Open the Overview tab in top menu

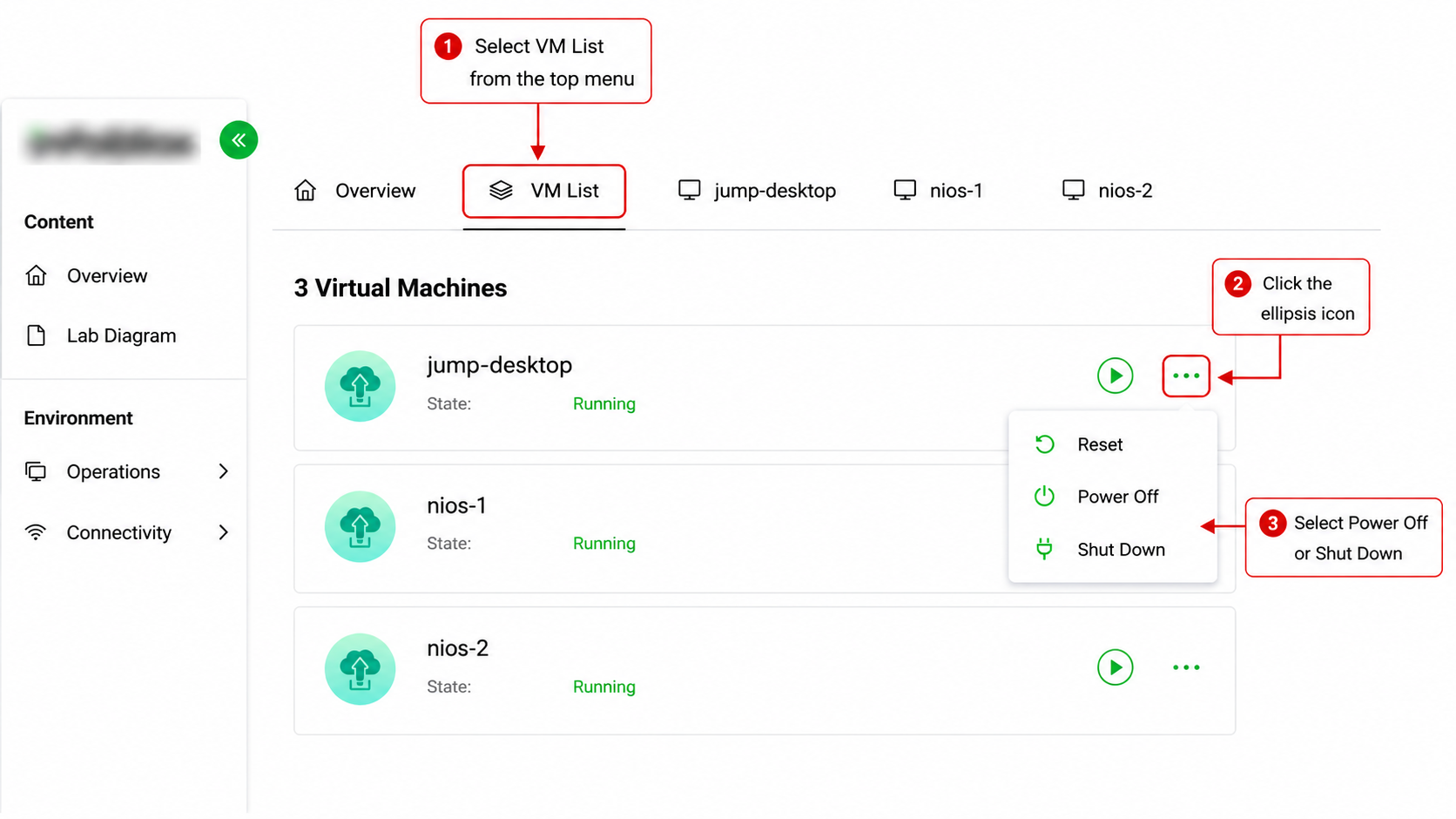tap(355, 191)
